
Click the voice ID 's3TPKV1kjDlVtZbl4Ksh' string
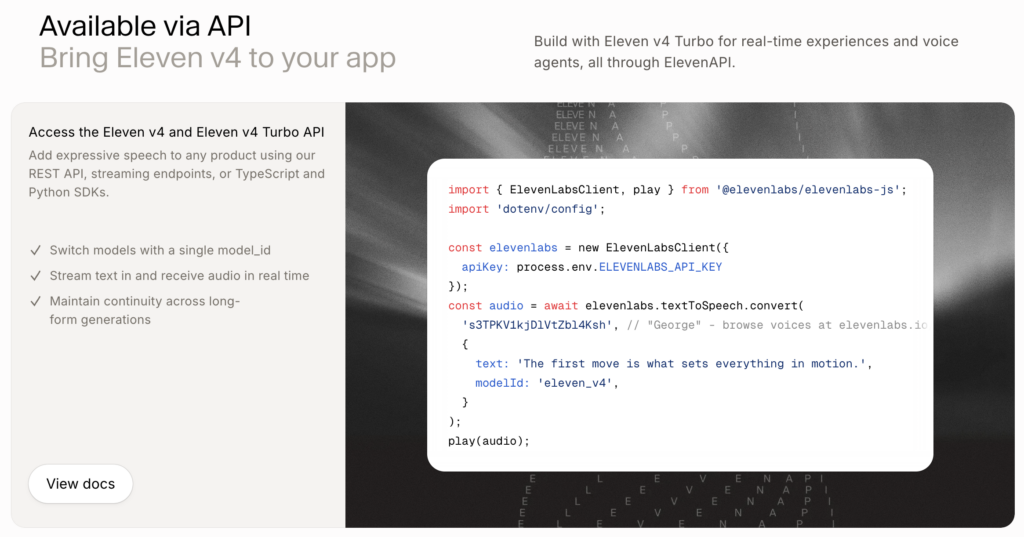pyautogui.click(x=539, y=325)
